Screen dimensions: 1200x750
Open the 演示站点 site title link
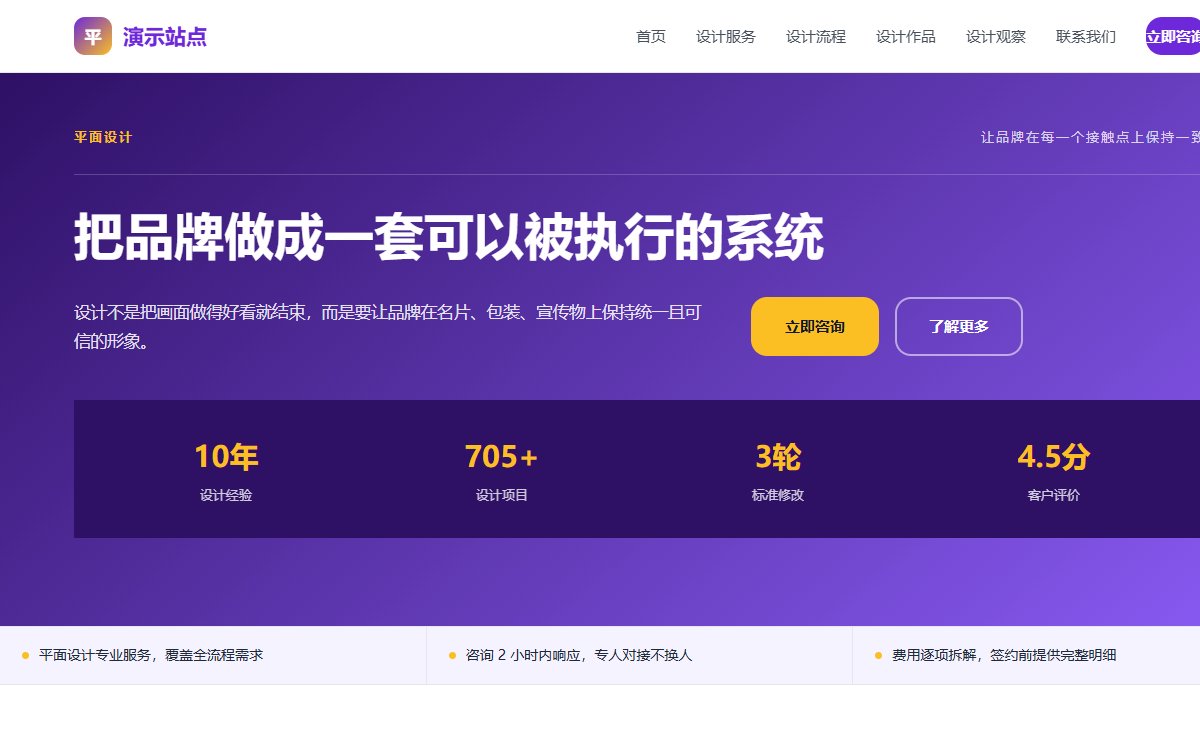(165, 37)
